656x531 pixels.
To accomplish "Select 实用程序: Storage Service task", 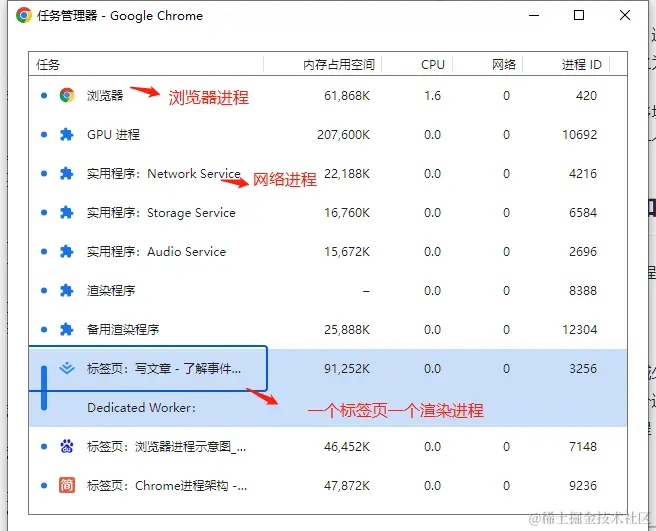I will 161,213.
